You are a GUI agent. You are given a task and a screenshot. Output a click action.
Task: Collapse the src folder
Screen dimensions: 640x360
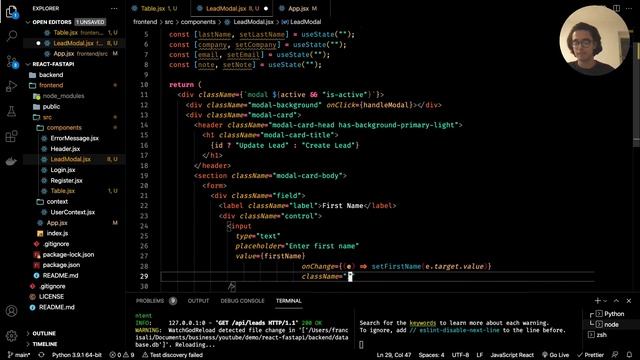click(47, 117)
